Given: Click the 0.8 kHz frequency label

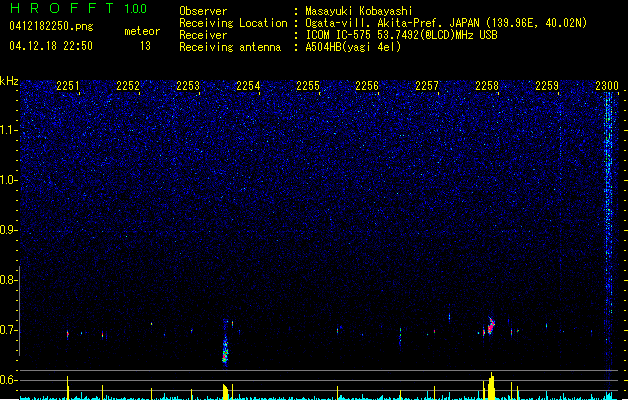Looking at the screenshot, I should (x=9, y=280).
